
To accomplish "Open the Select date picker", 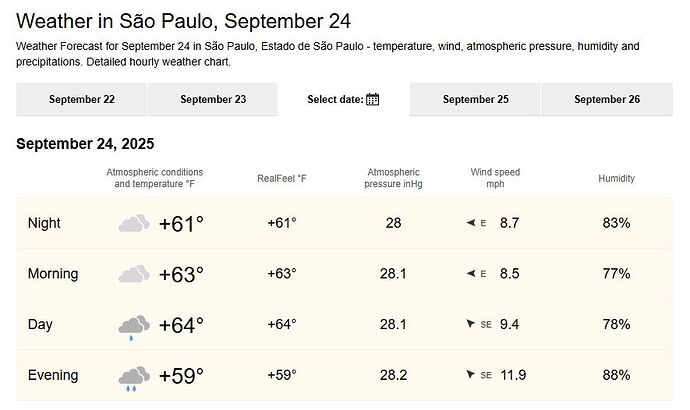I will click(x=343, y=99).
